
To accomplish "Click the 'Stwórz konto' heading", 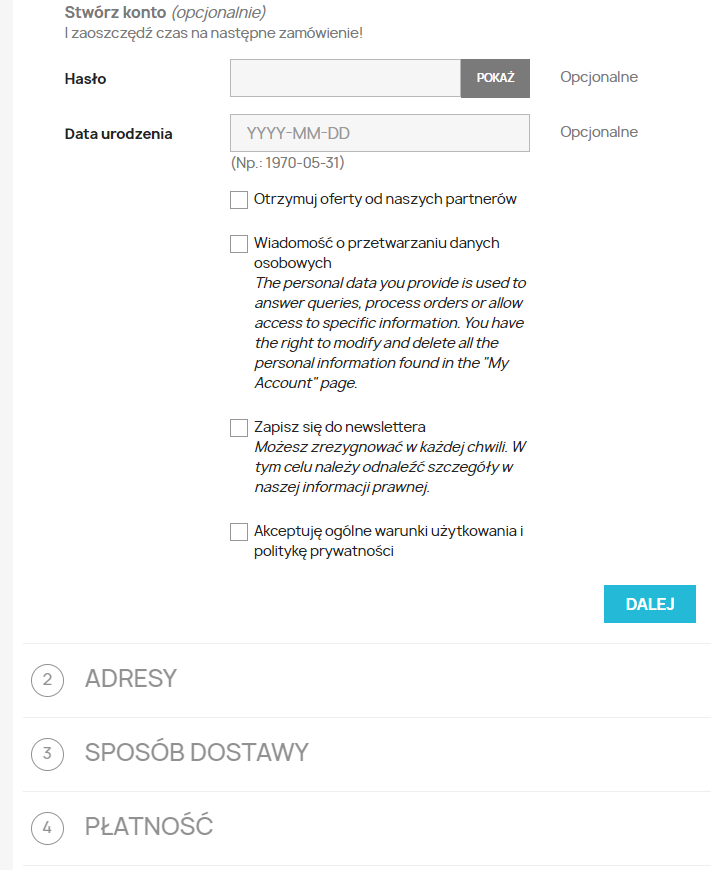I will point(115,12).
